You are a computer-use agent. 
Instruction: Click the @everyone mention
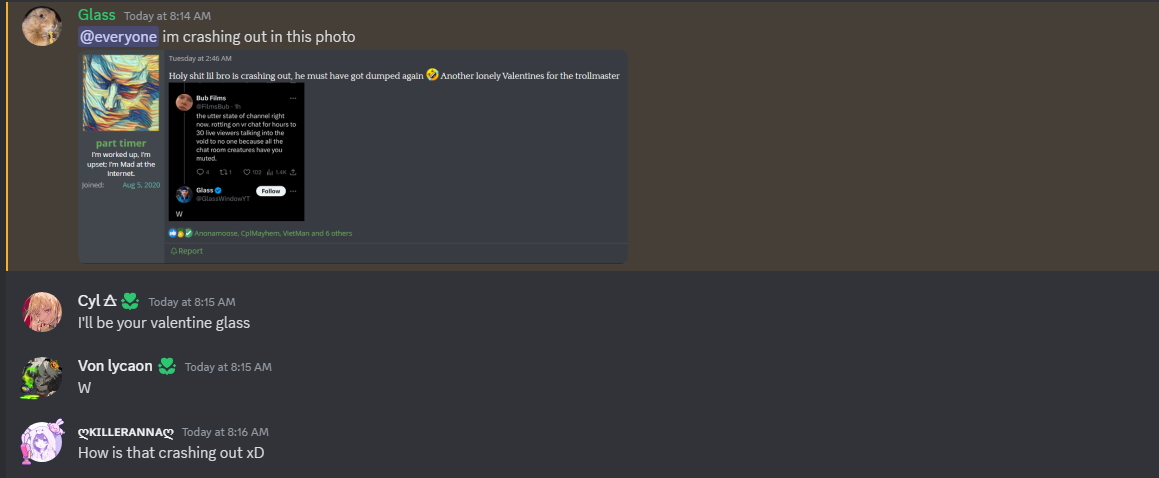coord(118,36)
